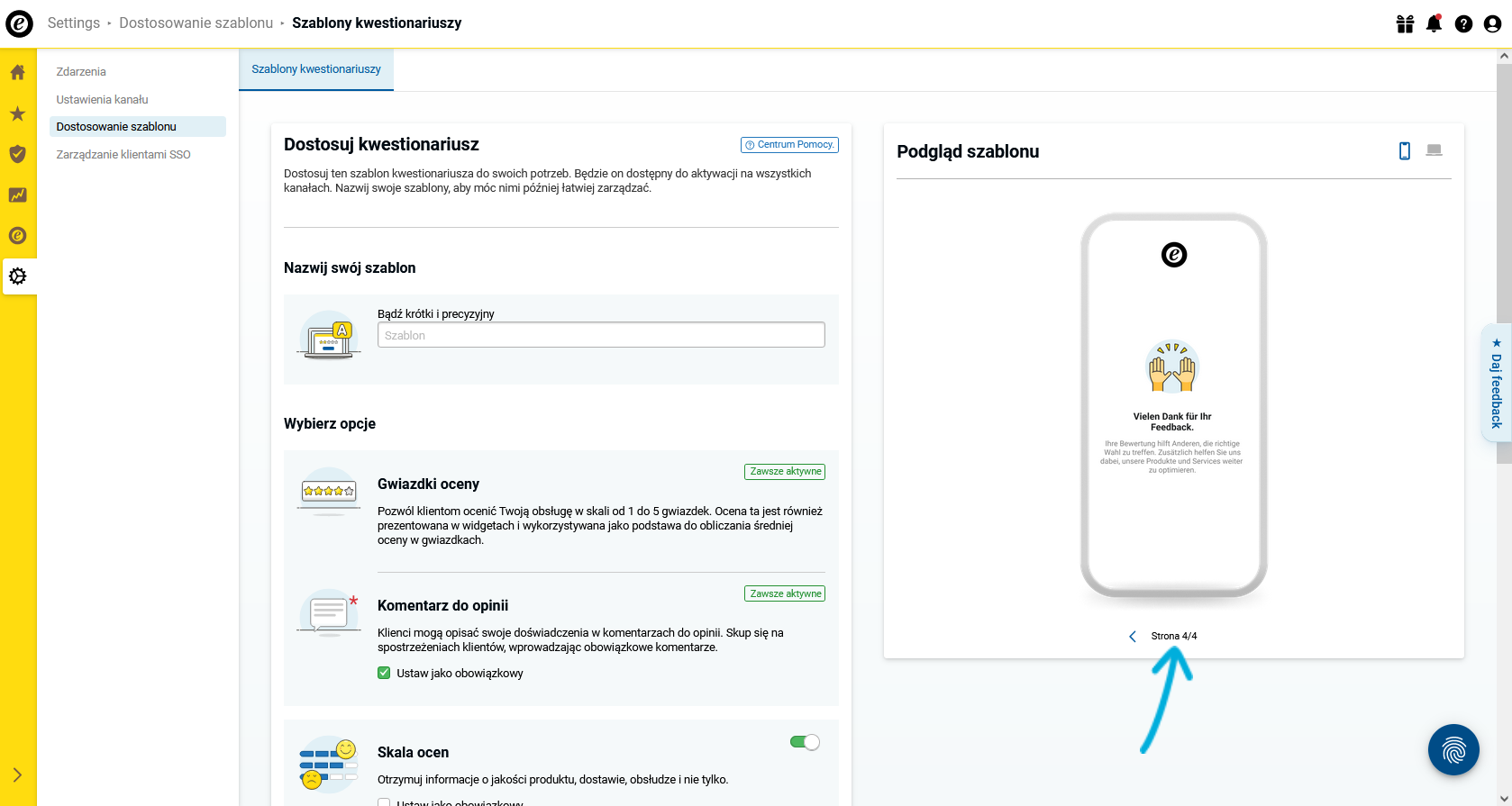Viewport: 1512px width, 806px height.
Task: Toggle the Skala ocen switch
Action: 805,742
